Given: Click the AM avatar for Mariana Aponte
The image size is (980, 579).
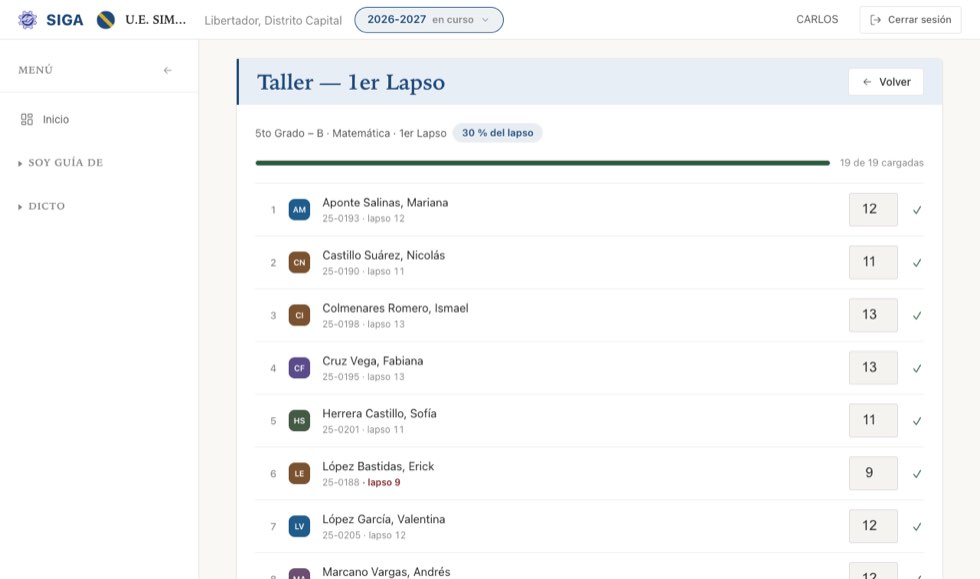Looking at the screenshot, I should [x=299, y=209].
